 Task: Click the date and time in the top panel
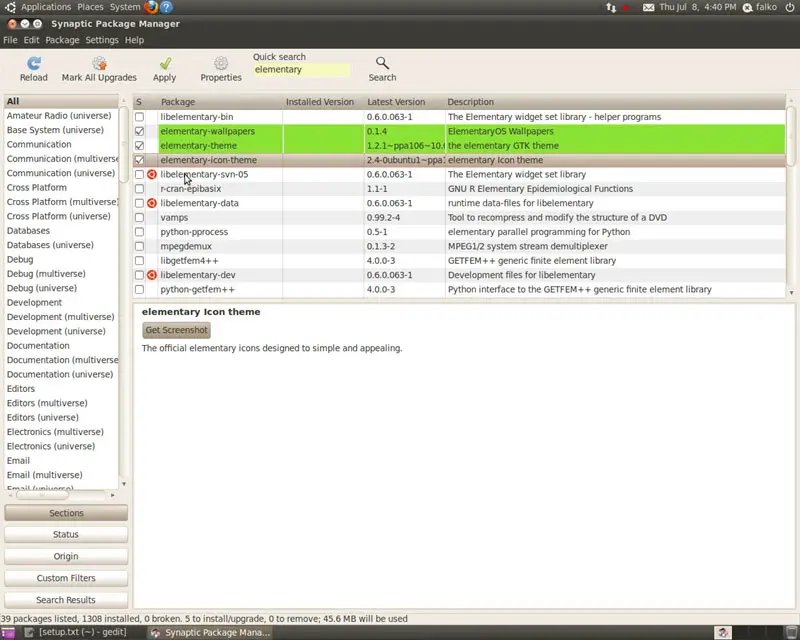pos(698,7)
